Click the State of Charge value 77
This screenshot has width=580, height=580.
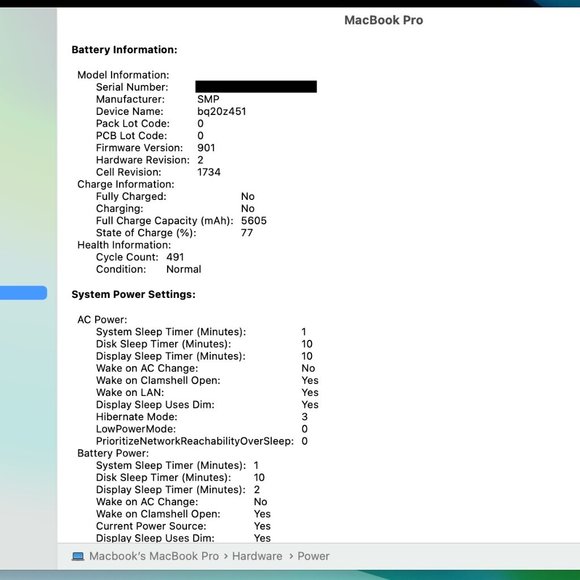(x=247, y=233)
